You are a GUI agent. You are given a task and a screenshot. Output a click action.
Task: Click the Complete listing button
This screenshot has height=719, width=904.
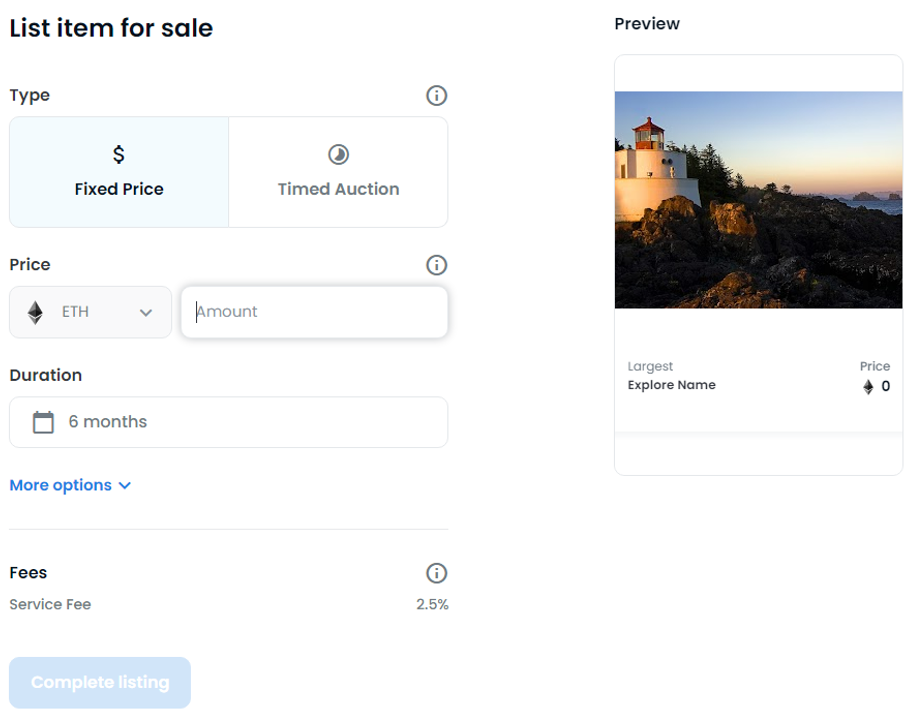click(x=100, y=683)
